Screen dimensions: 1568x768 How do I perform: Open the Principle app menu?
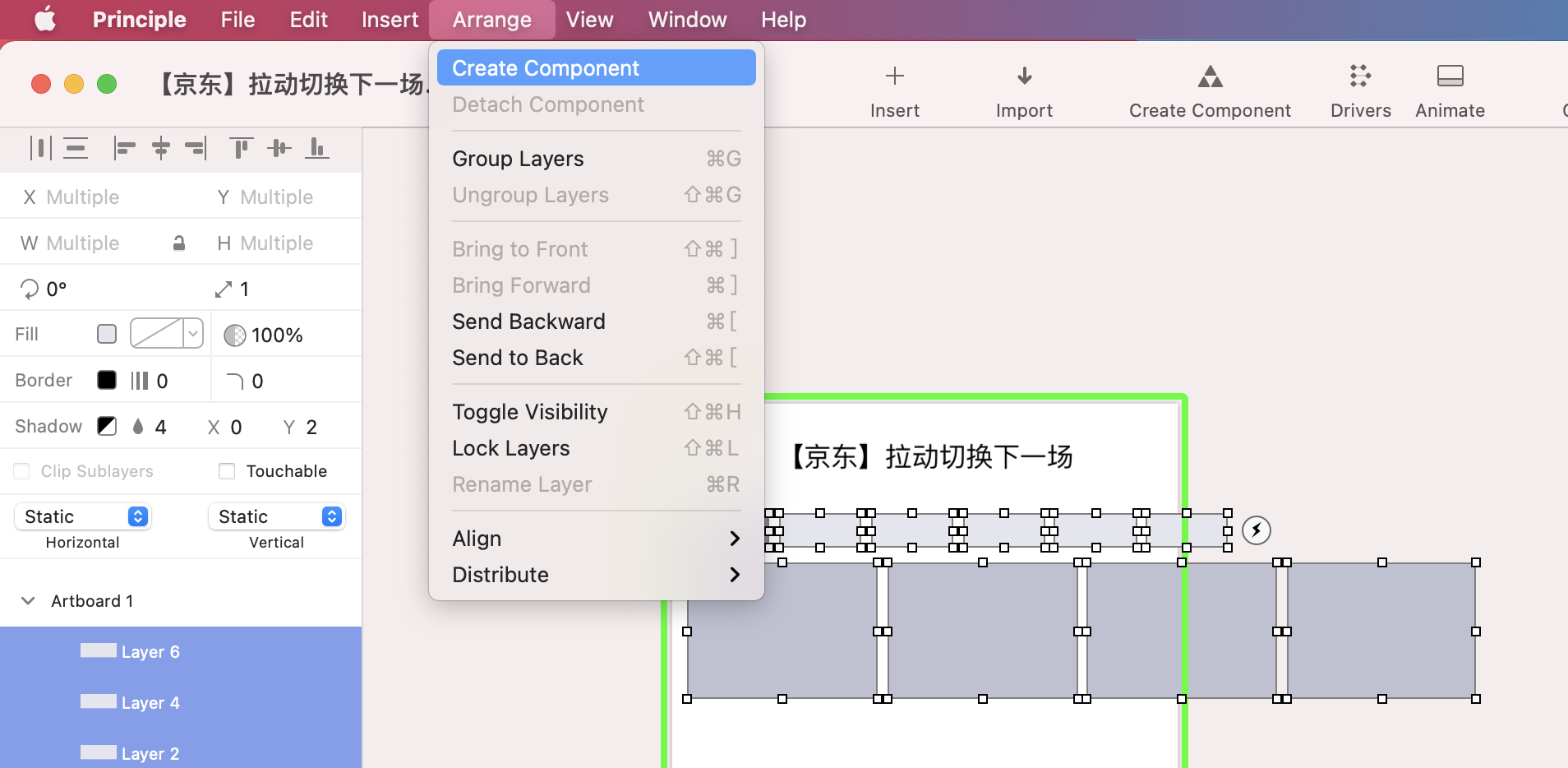[x=140, y=20]
